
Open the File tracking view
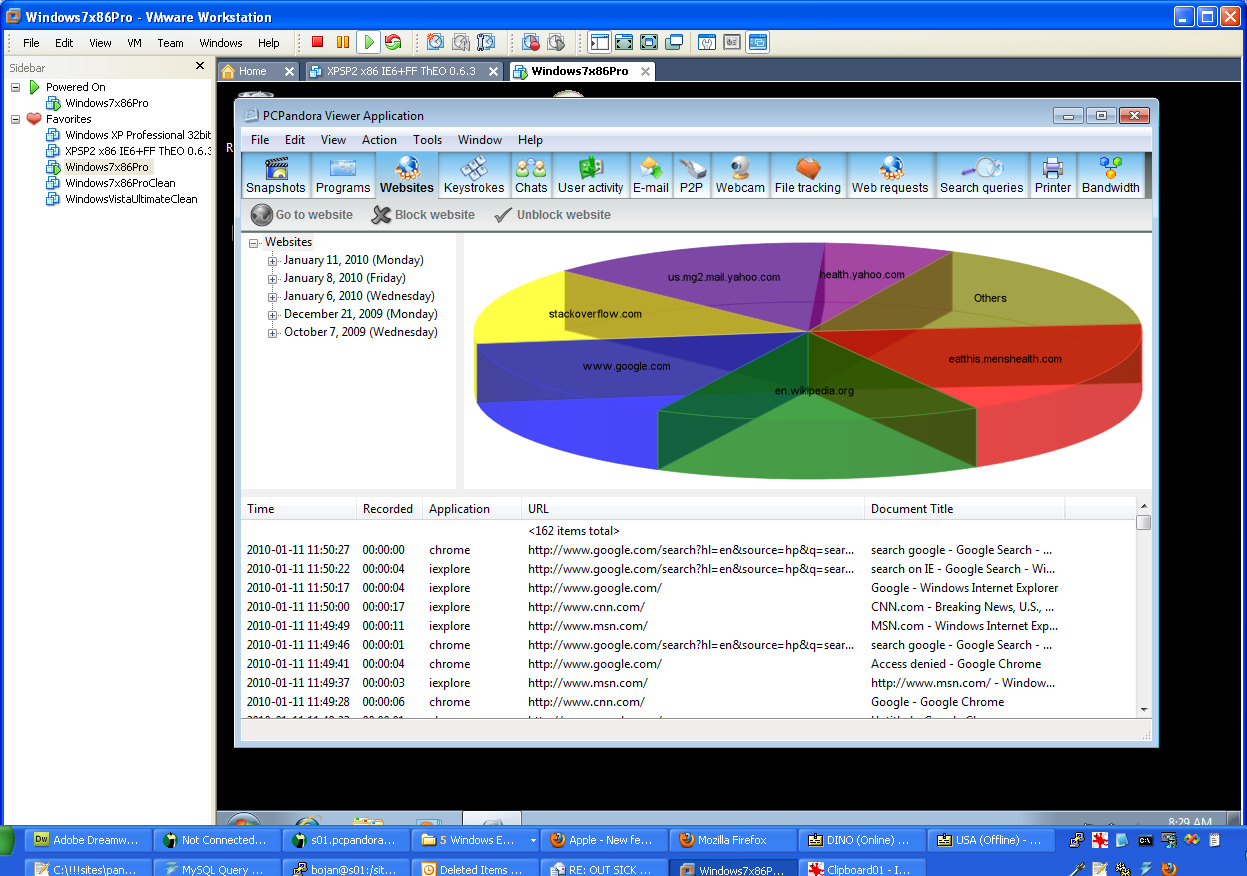point(808,175)
